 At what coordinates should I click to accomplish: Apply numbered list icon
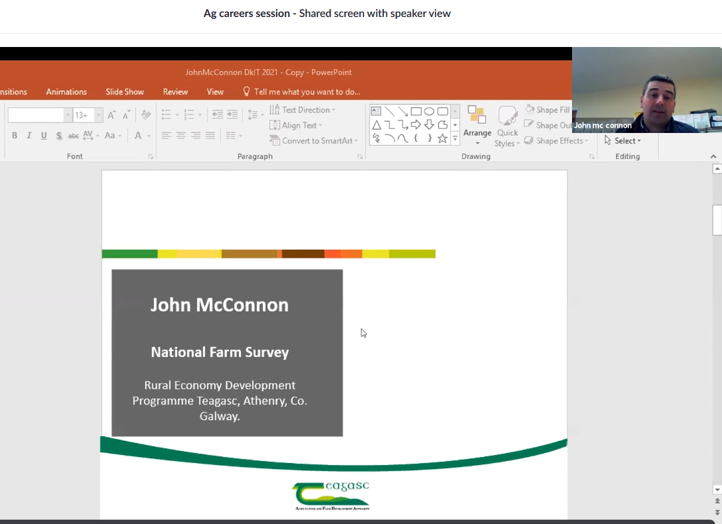point(189,115)
